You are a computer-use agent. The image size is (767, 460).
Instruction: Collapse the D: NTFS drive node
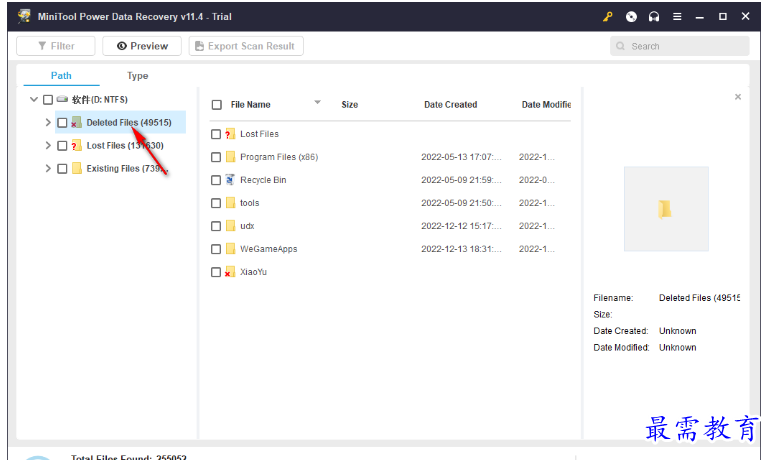click(x=34, y=99)
